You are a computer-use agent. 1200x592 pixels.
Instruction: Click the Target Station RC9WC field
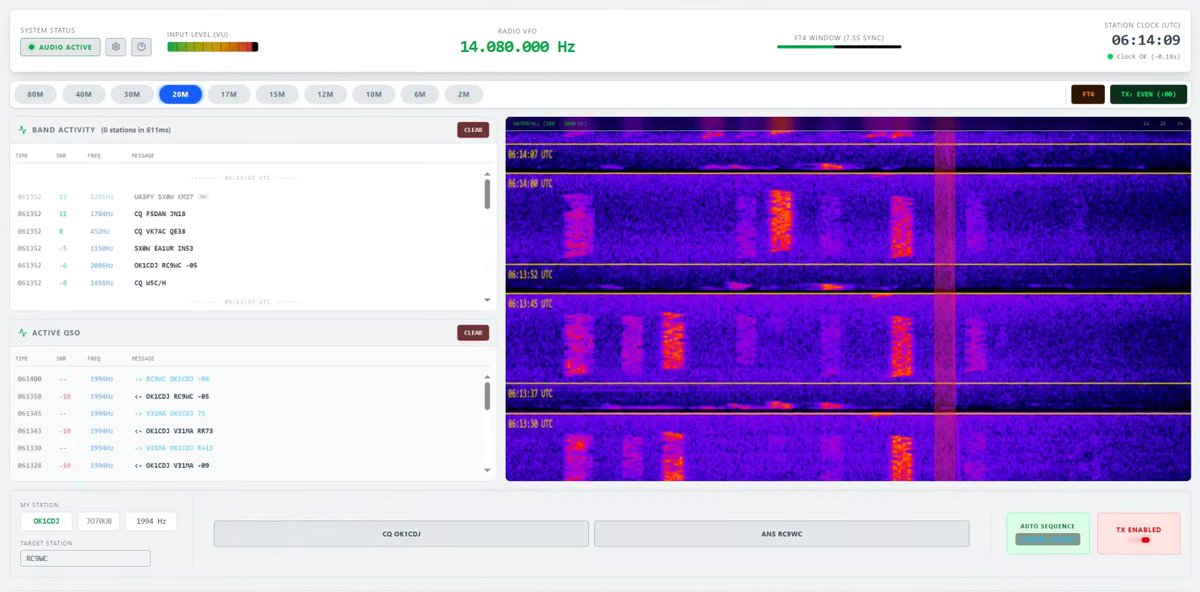[85, 559]
